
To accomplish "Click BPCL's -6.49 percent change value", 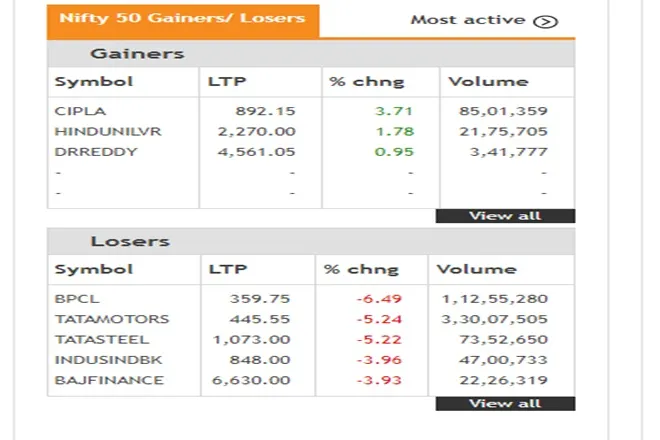I will (379, 299).
